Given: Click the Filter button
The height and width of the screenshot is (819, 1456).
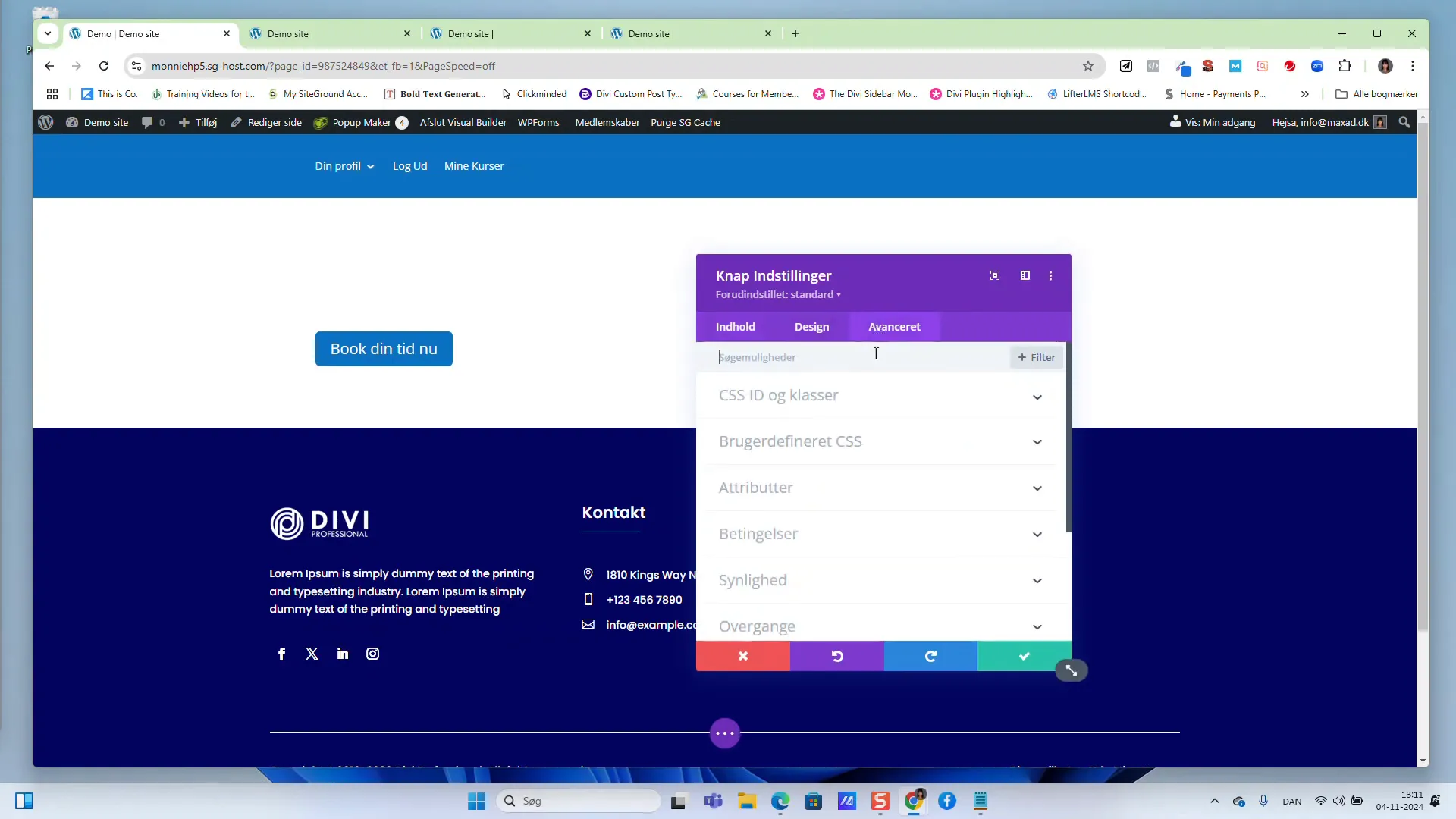Looking at the screenshot, I should tap(1036, 357).
